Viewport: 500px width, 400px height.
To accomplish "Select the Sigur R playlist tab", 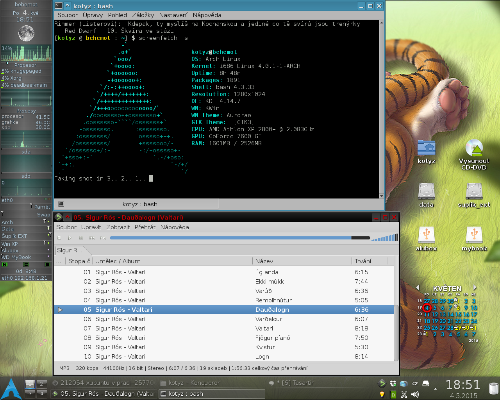I will (x=68, y=250).
